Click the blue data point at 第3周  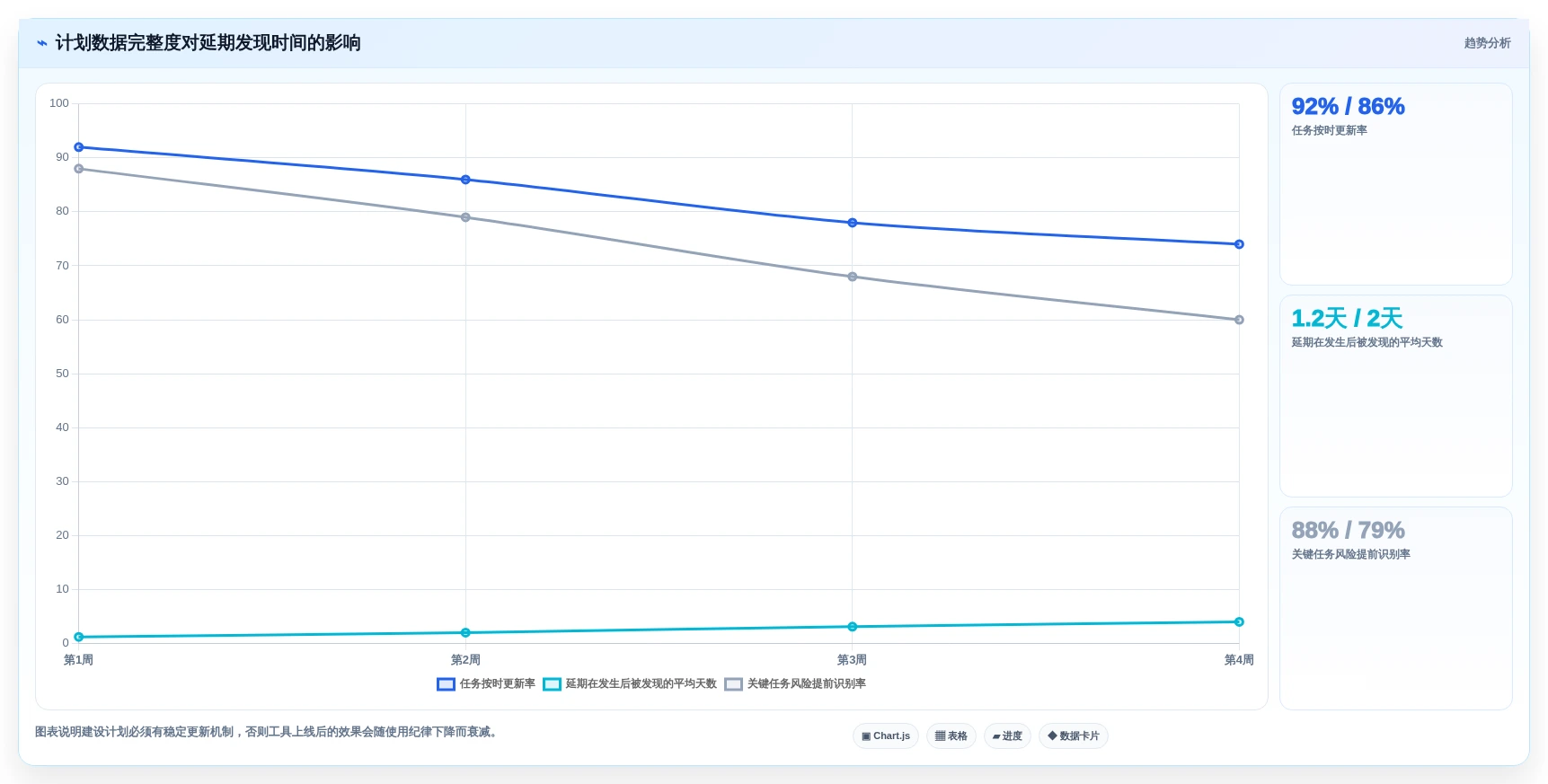(853, 223)
